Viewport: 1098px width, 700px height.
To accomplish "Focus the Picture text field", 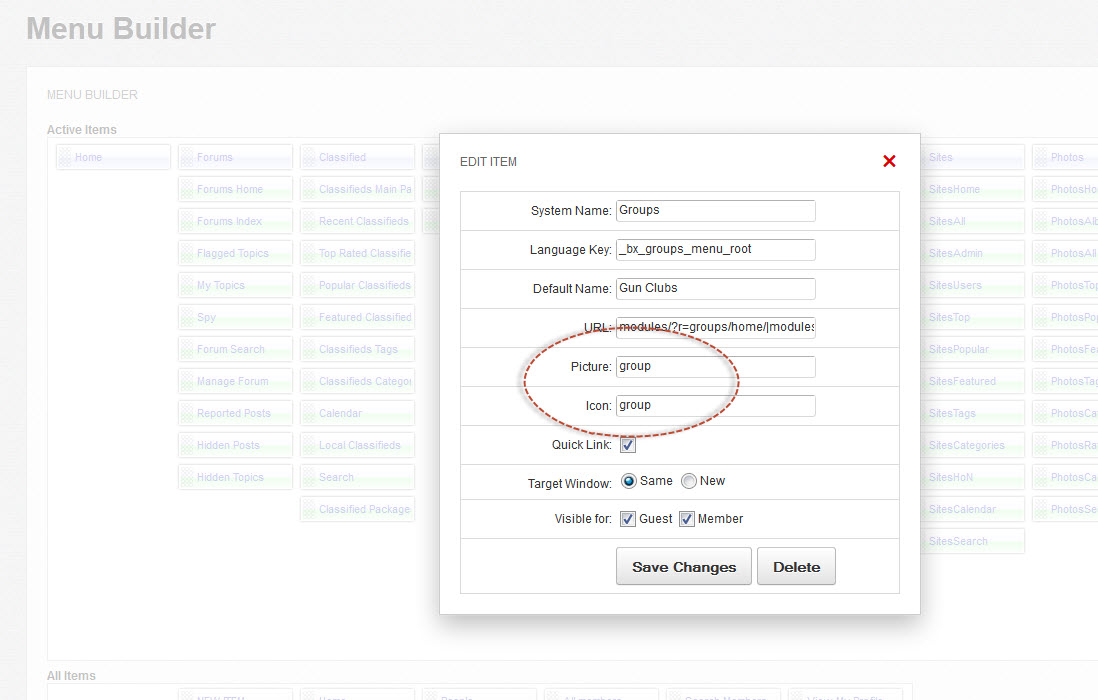I will tap(715, 367).
